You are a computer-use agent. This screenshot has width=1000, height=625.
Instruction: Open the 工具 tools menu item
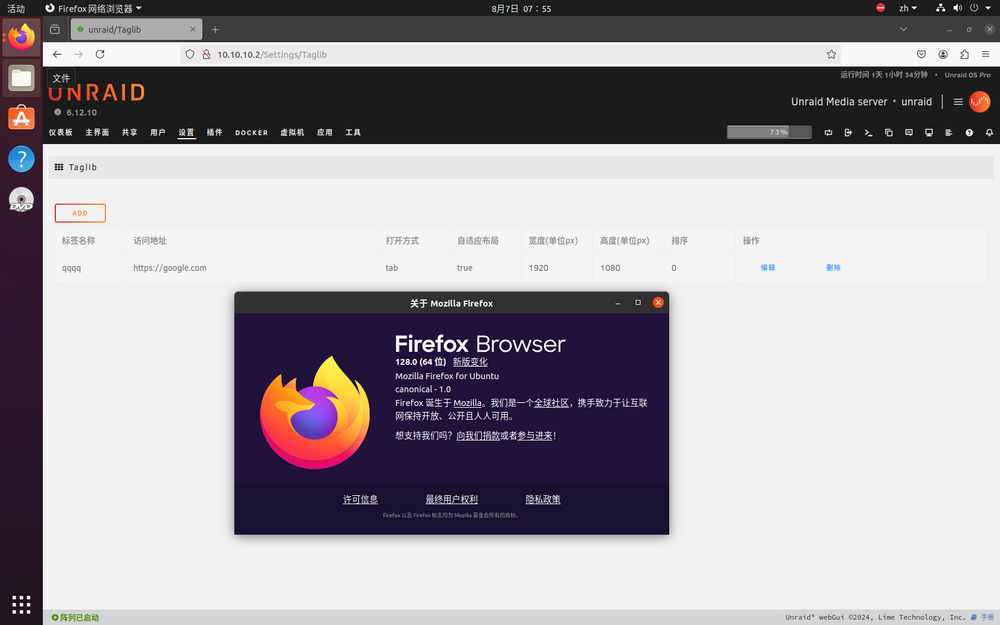point(353,133)
